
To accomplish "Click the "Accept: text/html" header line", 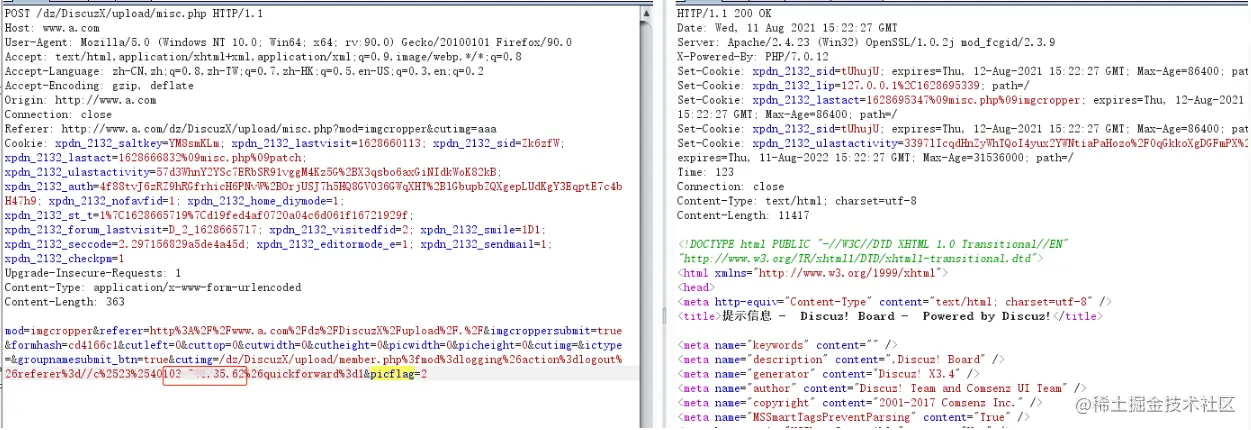I will (264, 57).
